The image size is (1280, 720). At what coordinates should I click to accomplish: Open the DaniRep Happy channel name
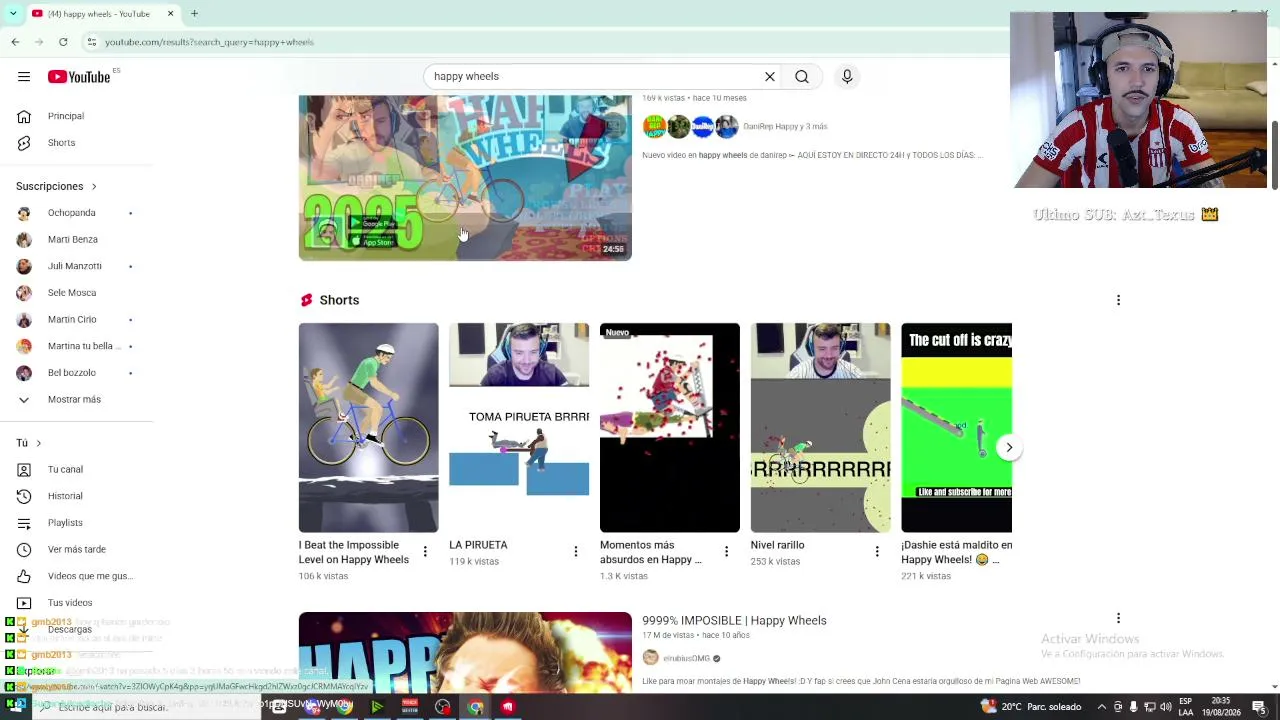785,127
